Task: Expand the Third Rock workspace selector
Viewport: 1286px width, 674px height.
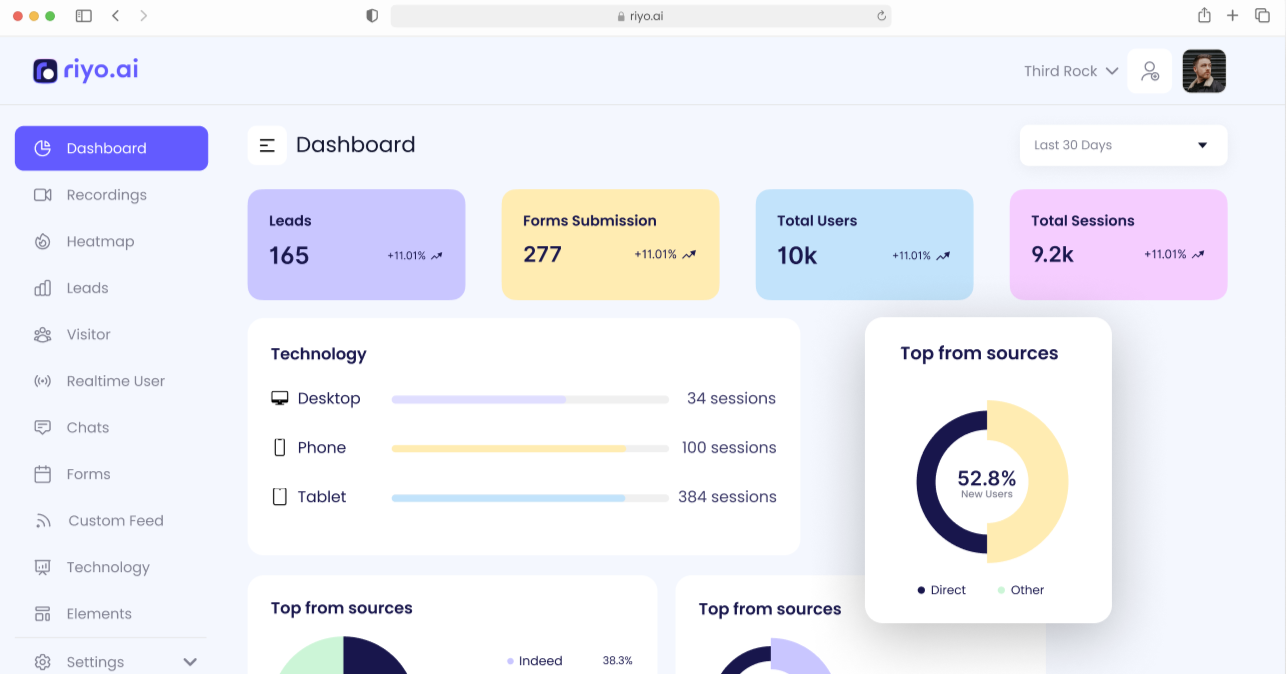Action: (x=1070, y=71)
